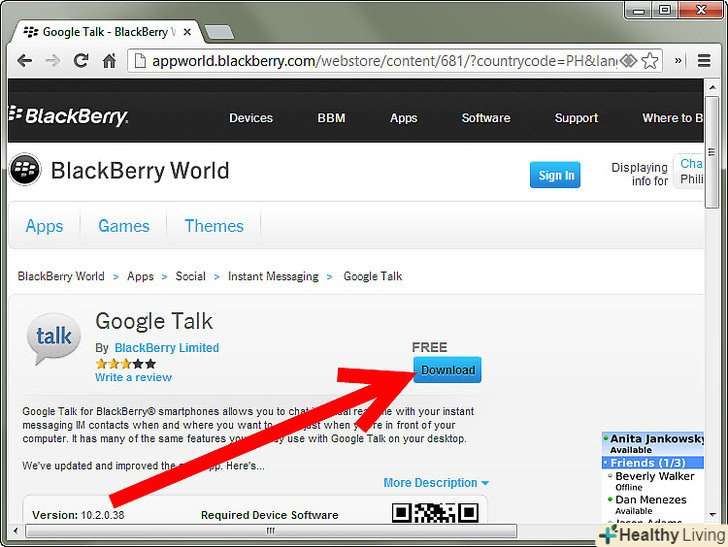Switch to the Themes category tab
Viewport: 728px width, 547px height.
pos(214,226)
